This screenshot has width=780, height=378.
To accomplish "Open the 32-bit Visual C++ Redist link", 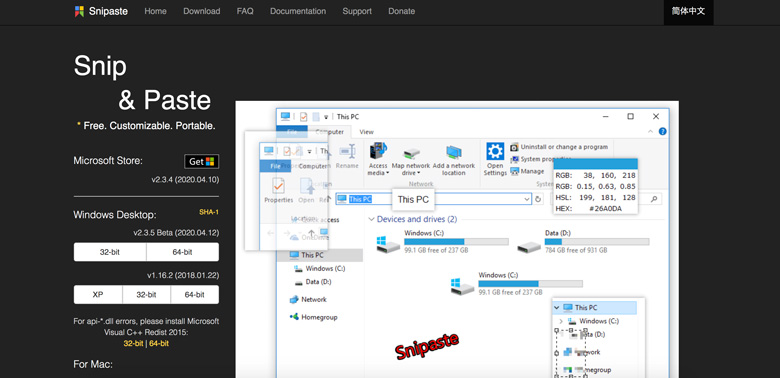I will point(133,343).
